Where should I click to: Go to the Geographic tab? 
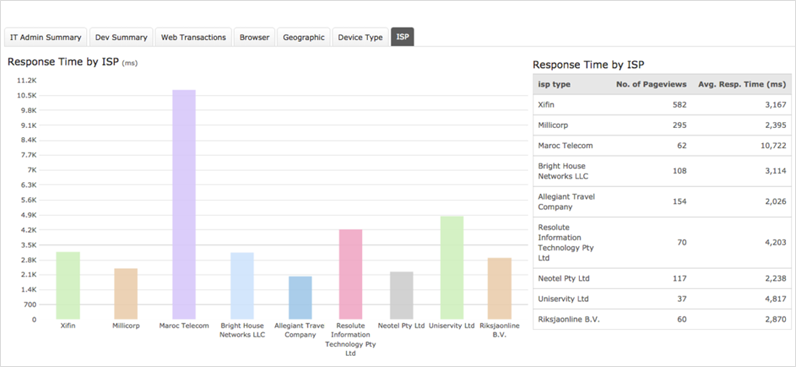[x=304, y=37]
